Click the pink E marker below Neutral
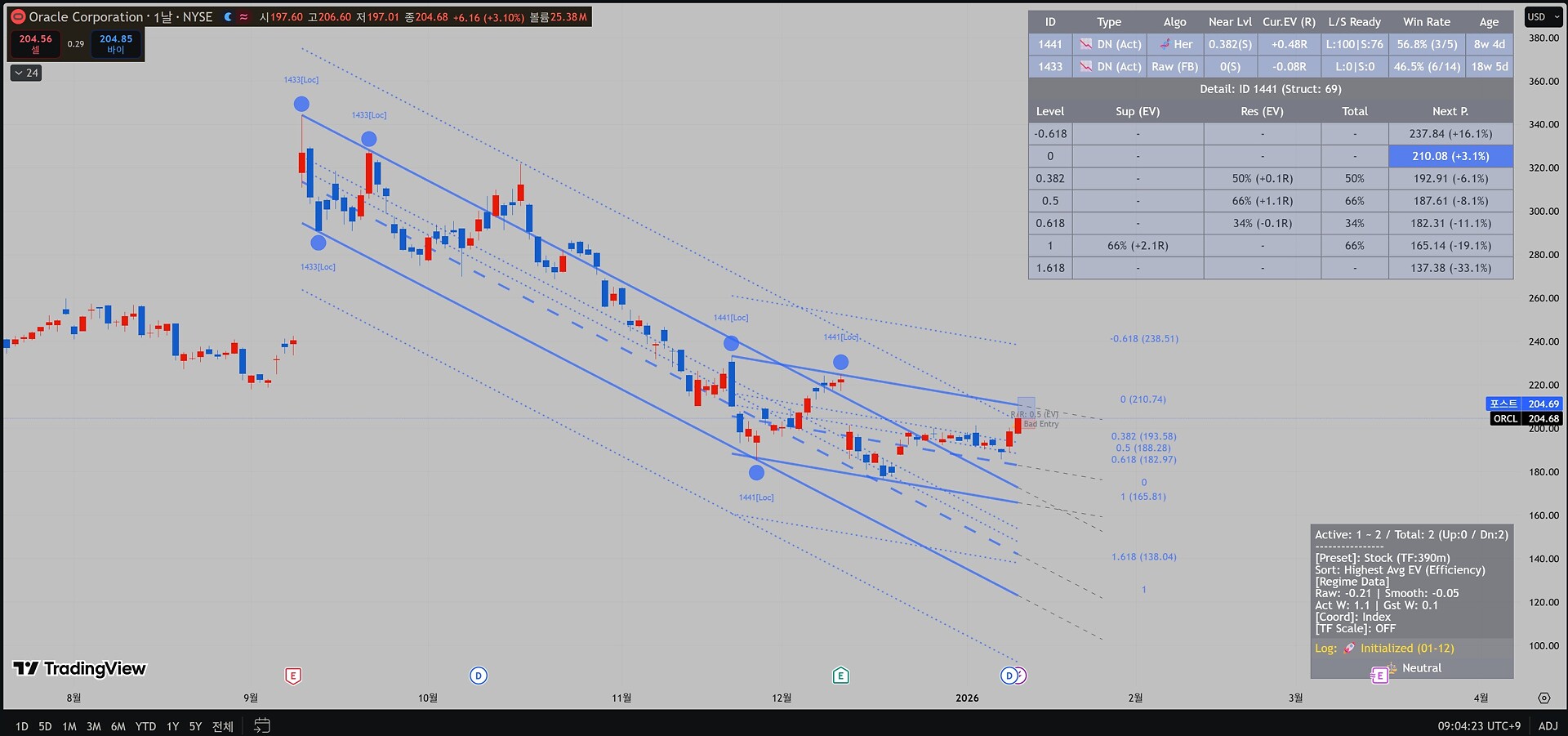 [1379, 676]
